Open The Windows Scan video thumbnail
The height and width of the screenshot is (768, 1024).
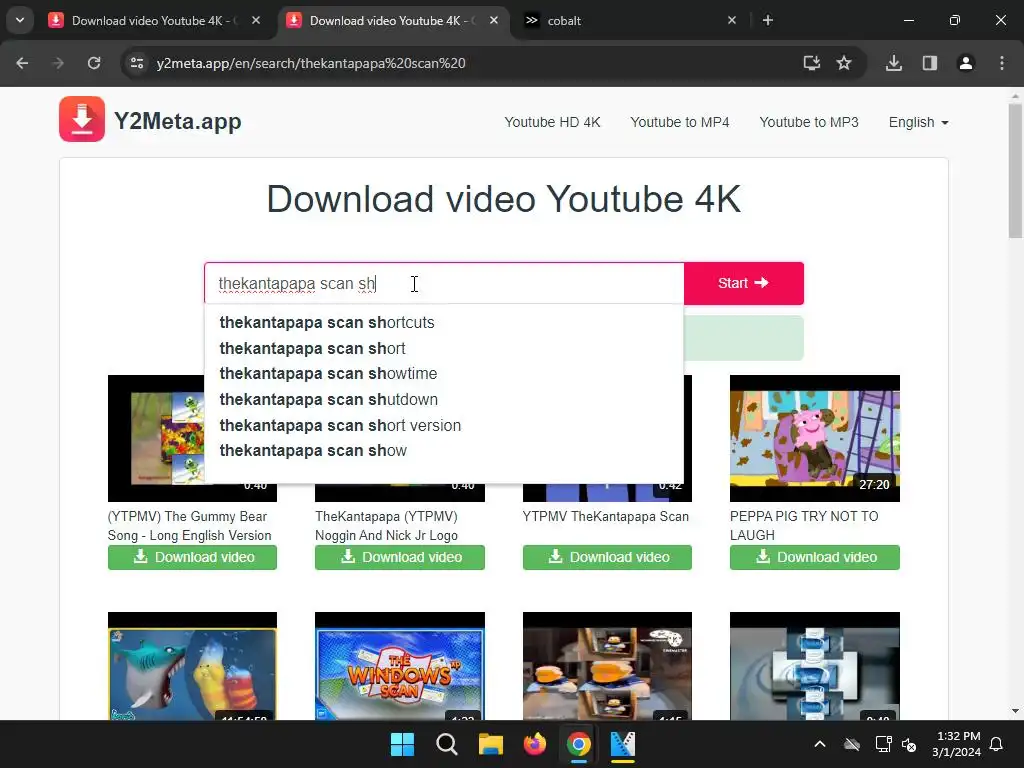pos(400,666)
